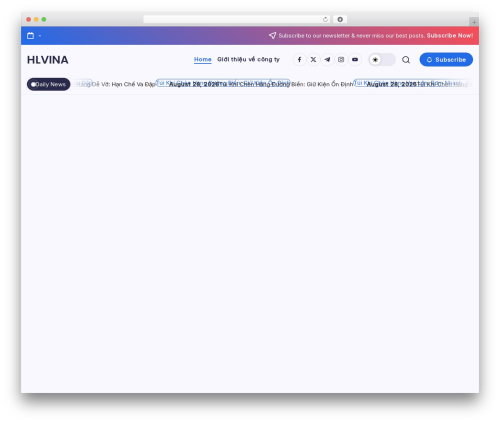Visit the Facebook social icon
The height and width of the screenshot is (423, 500).
point(299,60)
